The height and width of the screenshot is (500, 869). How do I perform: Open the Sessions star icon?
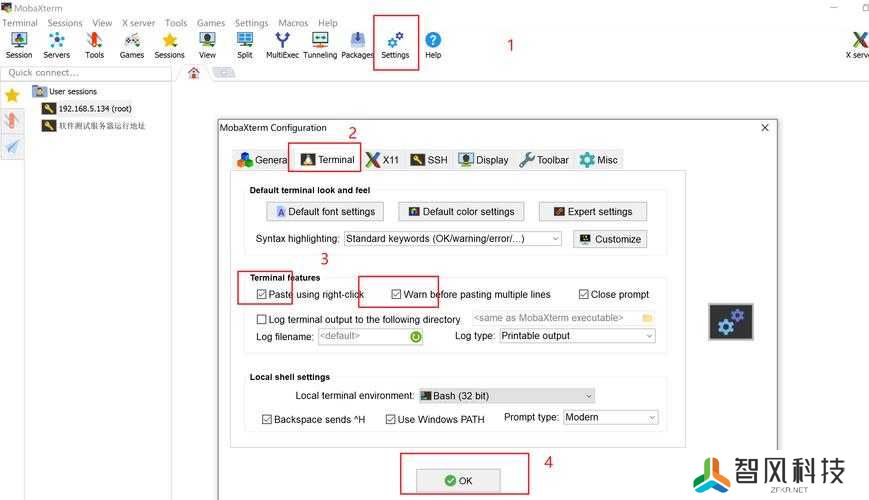coord(170,45)
